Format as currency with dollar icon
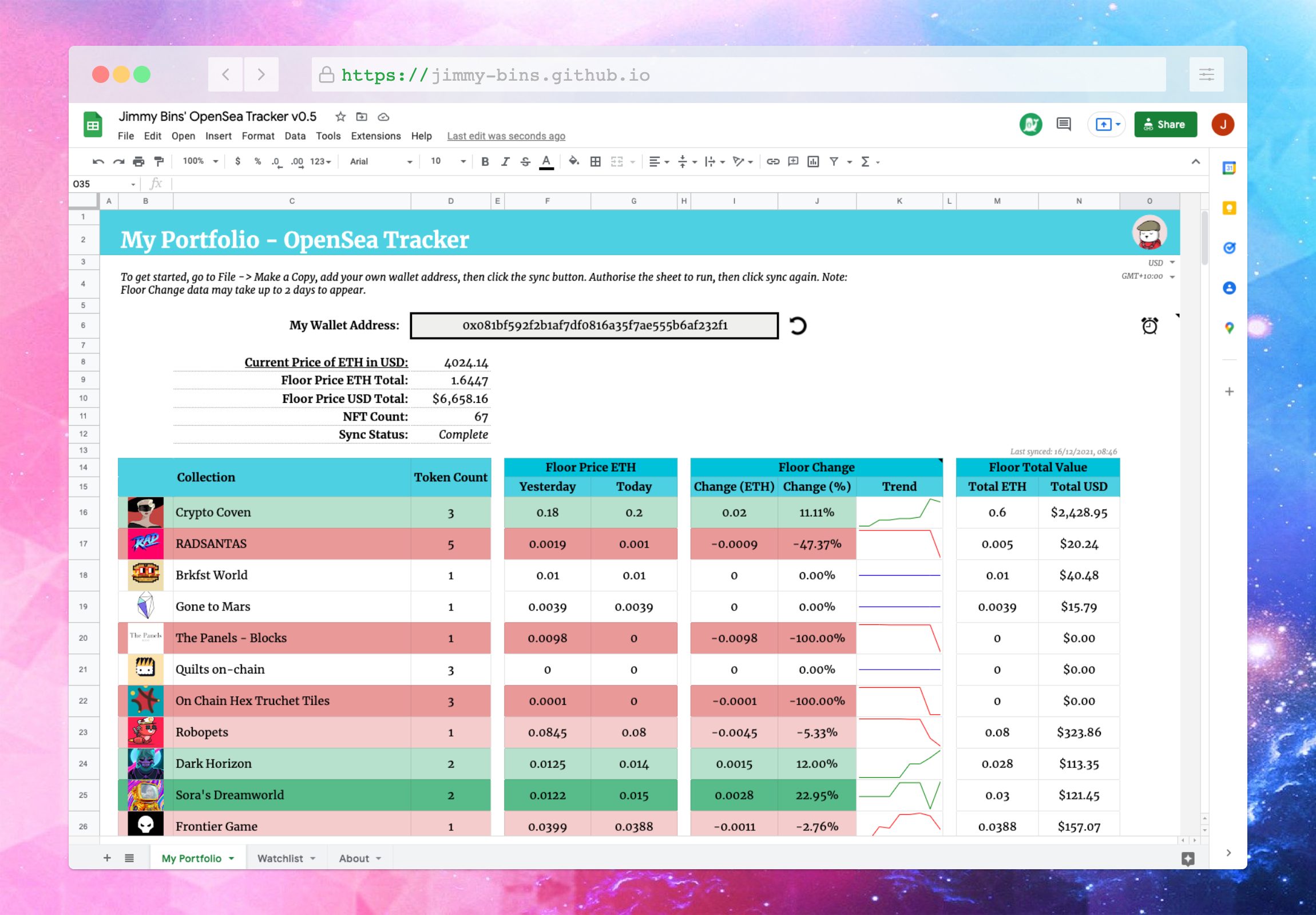The width and height of the screenshot is (1316, 915). (x=237, y=162)
